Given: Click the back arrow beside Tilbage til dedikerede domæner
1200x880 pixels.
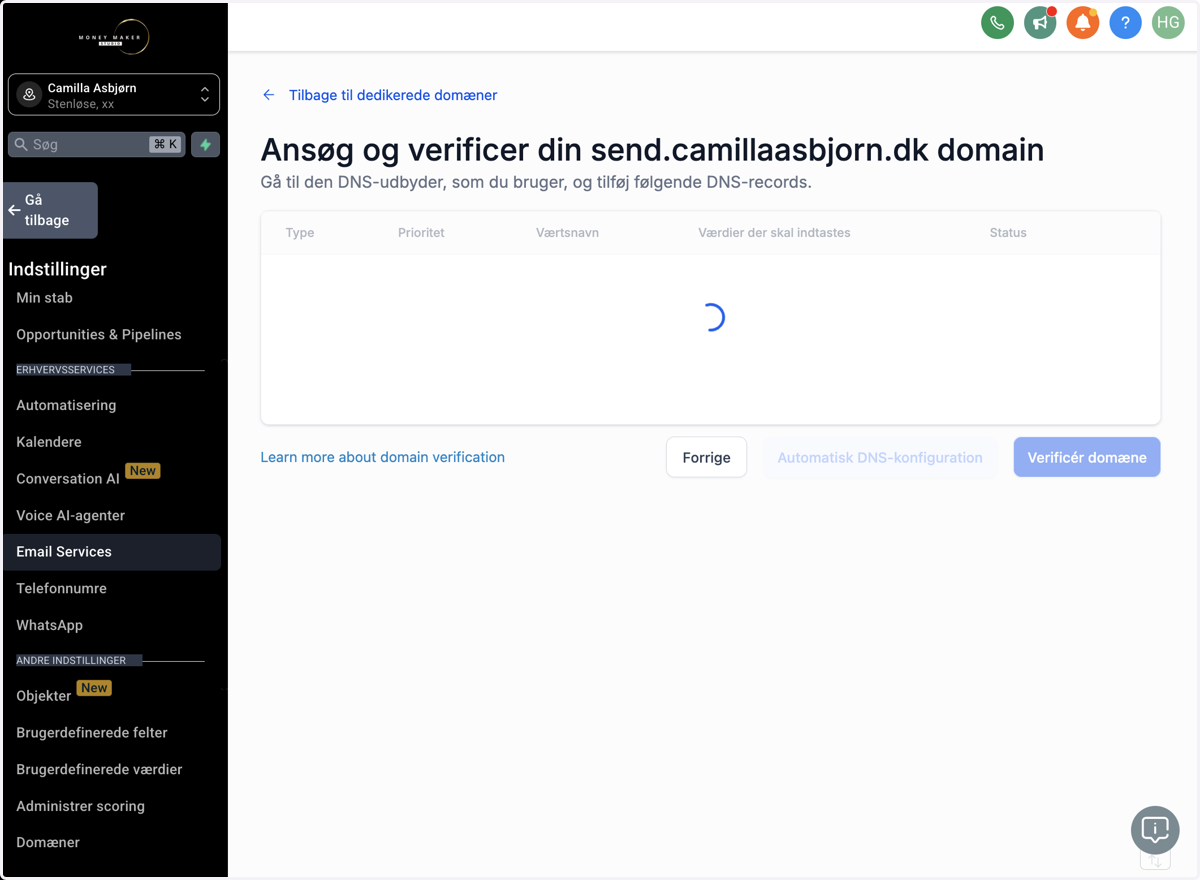Looking at the screenshot, I should pos(268,95).
